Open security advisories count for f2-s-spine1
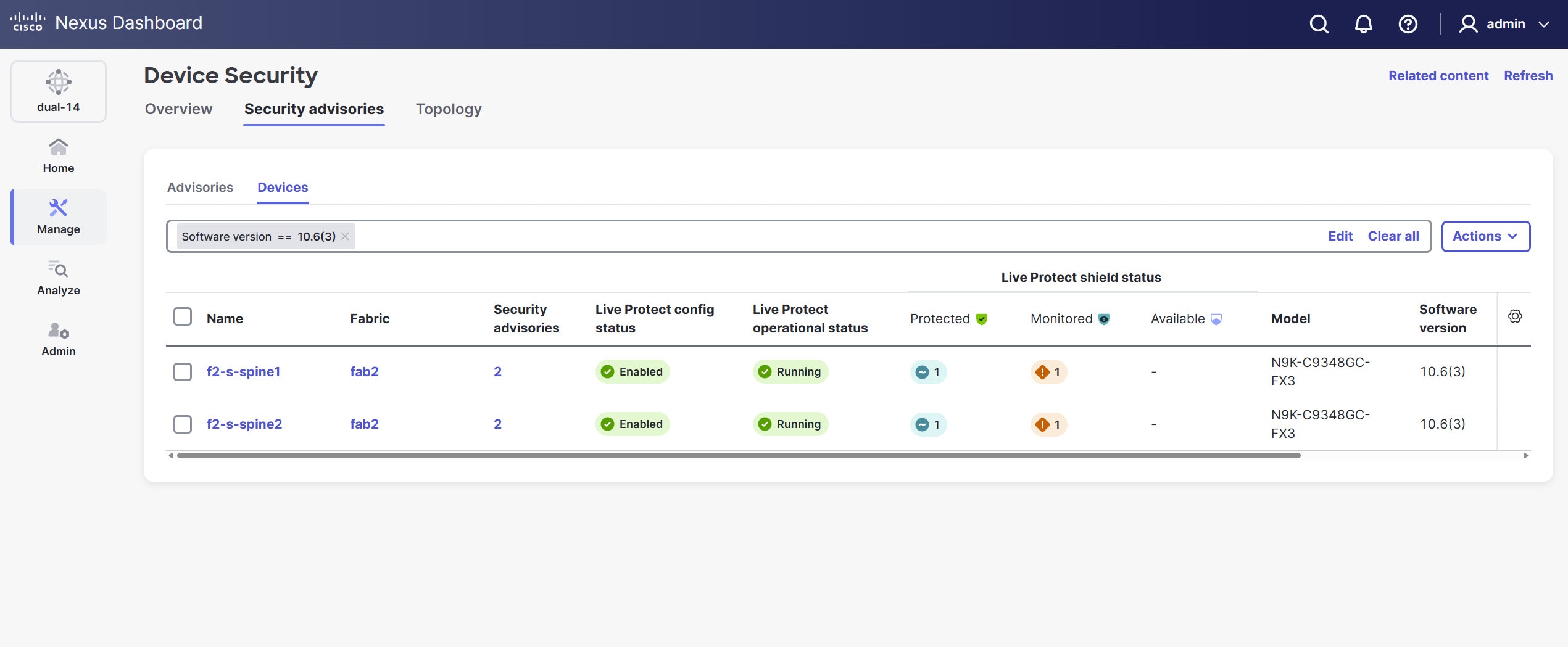1568x647 pixels. click(x=497, y=371)
